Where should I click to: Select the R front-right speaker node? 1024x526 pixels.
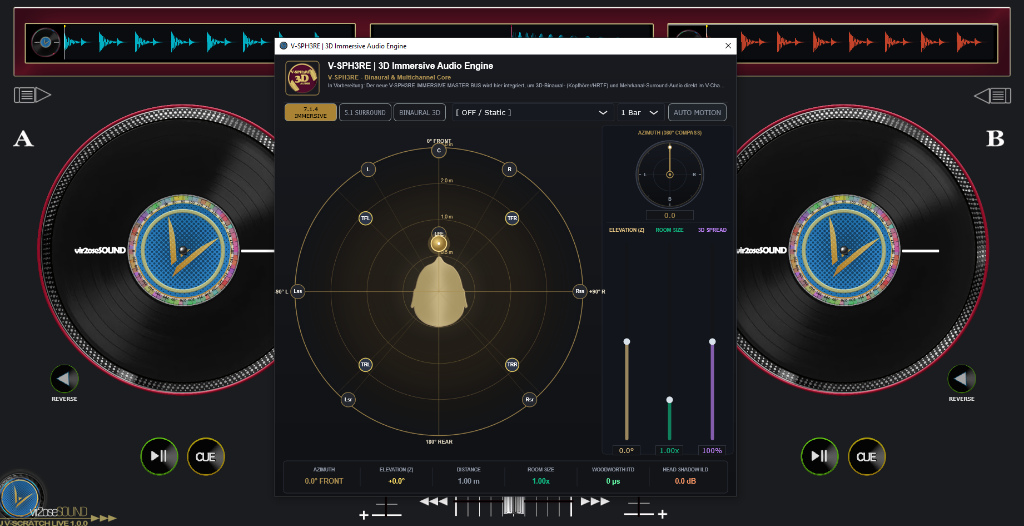pos(509,170)
